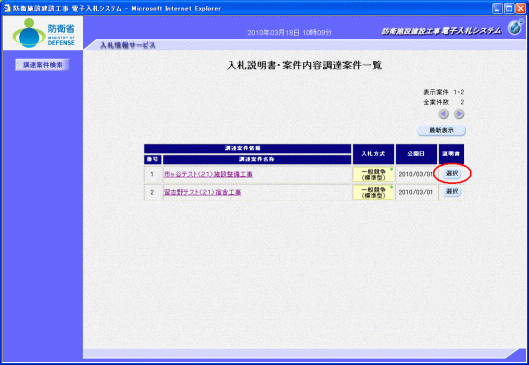Maximize the Internet Explorer window
The width and height of the screenshot is (529, 365).
point(509,8)
